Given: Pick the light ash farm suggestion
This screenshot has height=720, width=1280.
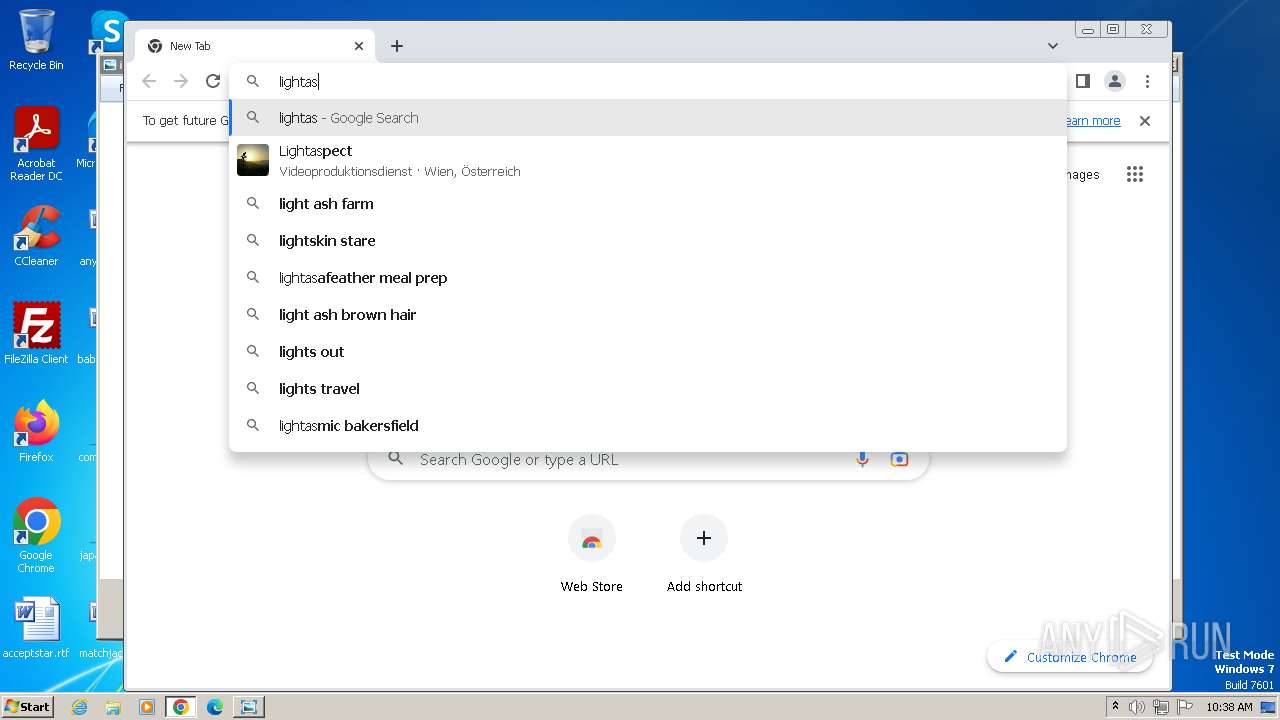Looking at the screenshot, I should [x=648, y=204].
